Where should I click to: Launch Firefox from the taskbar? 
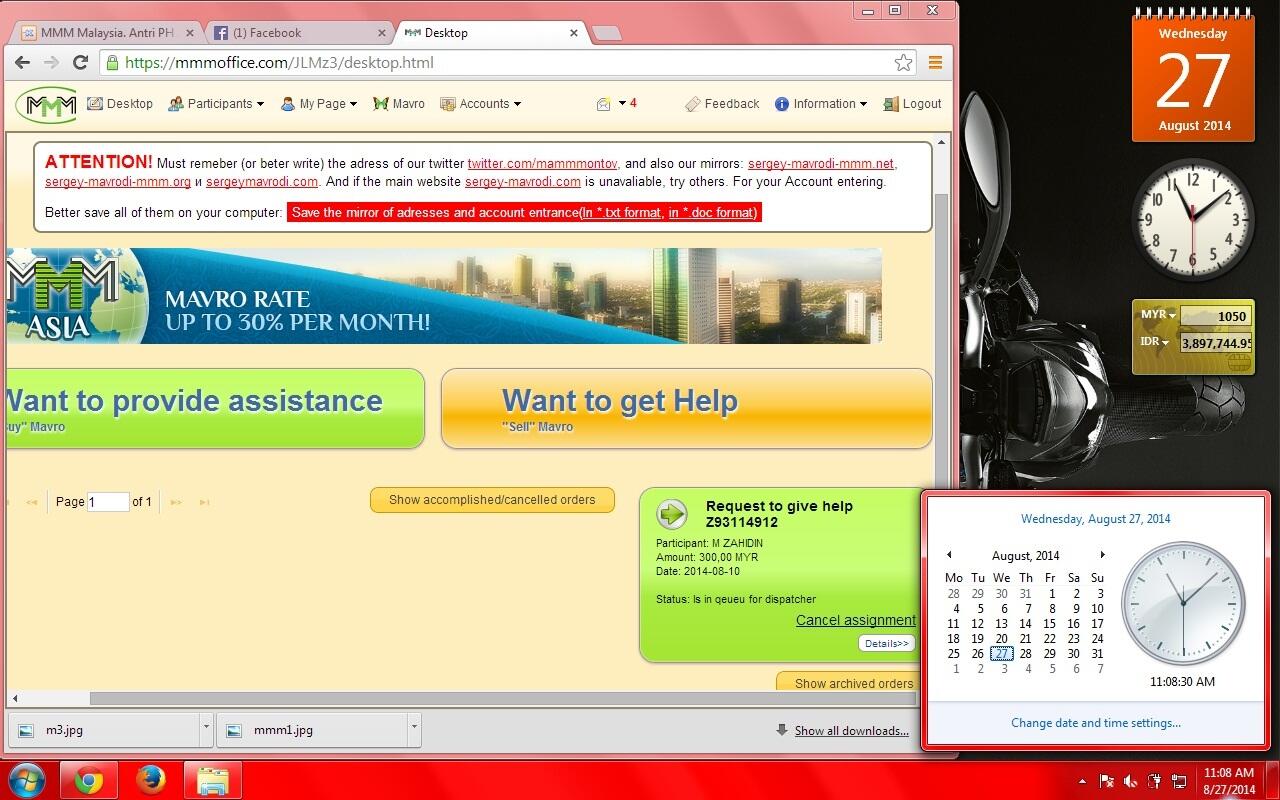pyautogui.click(x=151, y=781)
